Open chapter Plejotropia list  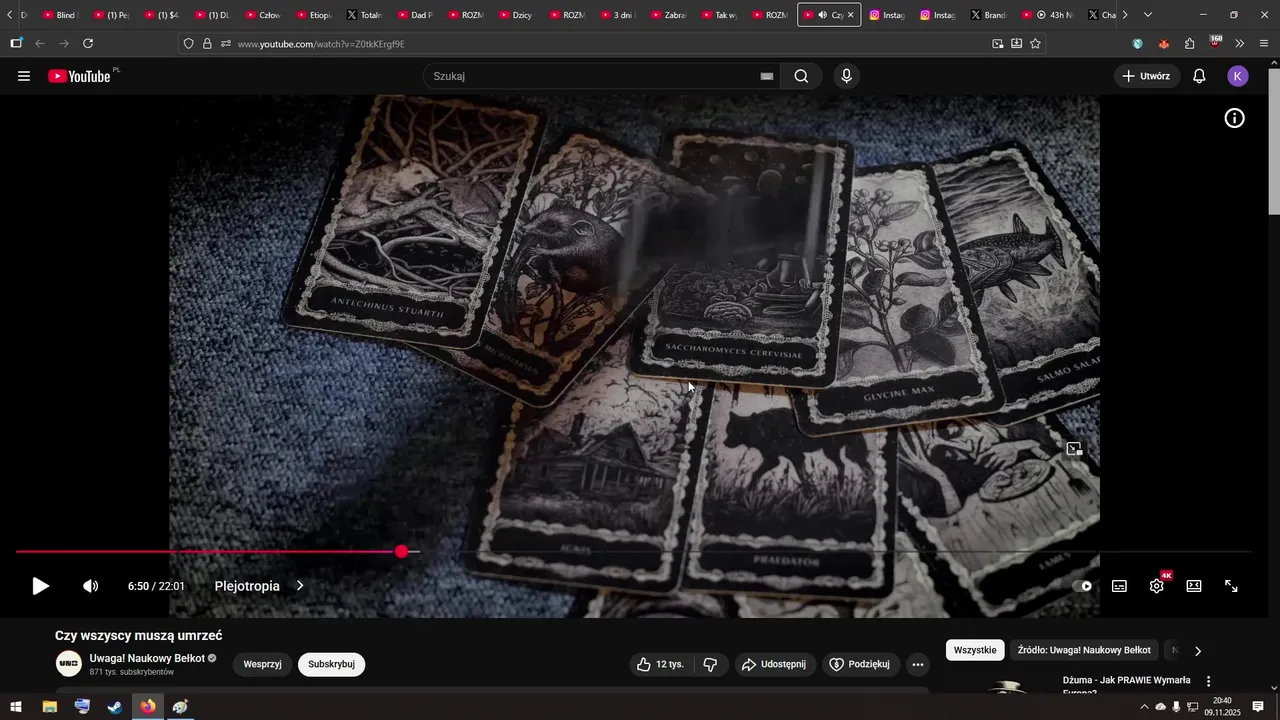(x=259, y=586)
